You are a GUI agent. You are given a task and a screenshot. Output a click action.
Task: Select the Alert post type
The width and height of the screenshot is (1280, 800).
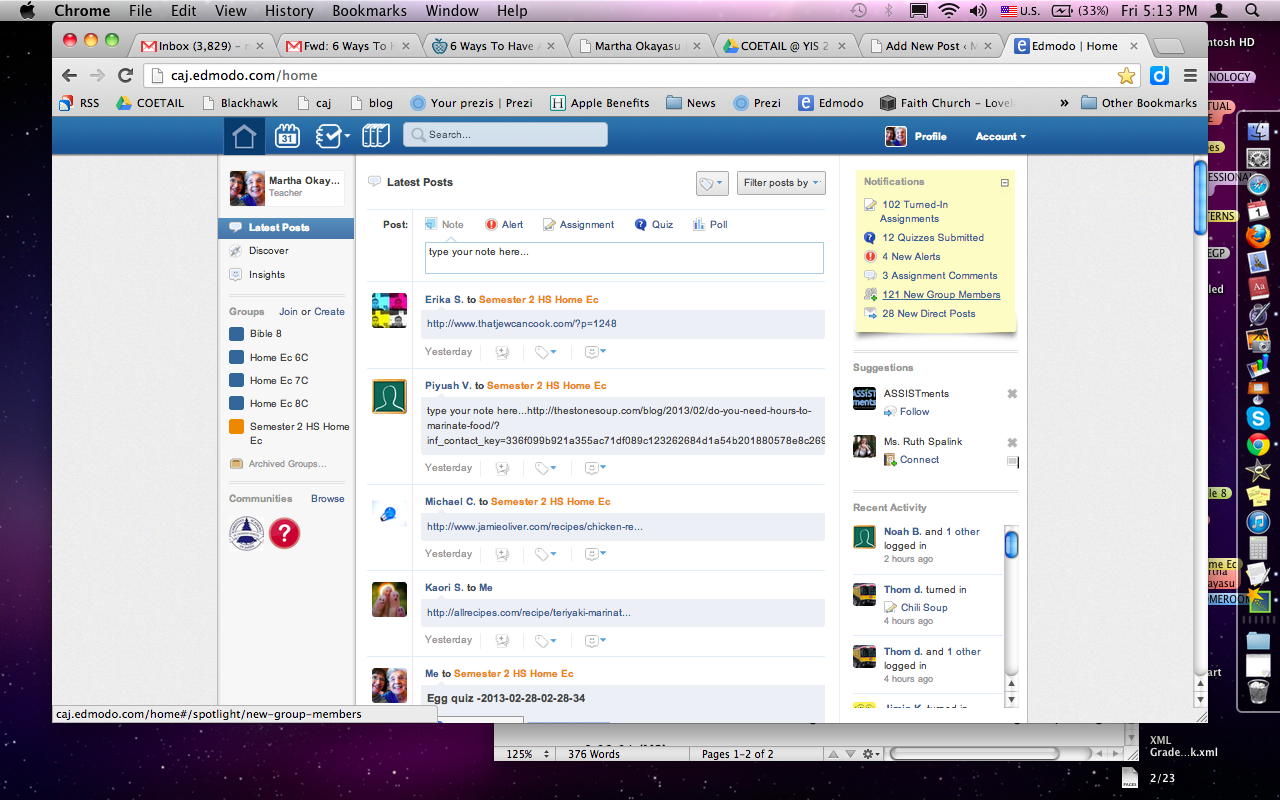point(504,224)
